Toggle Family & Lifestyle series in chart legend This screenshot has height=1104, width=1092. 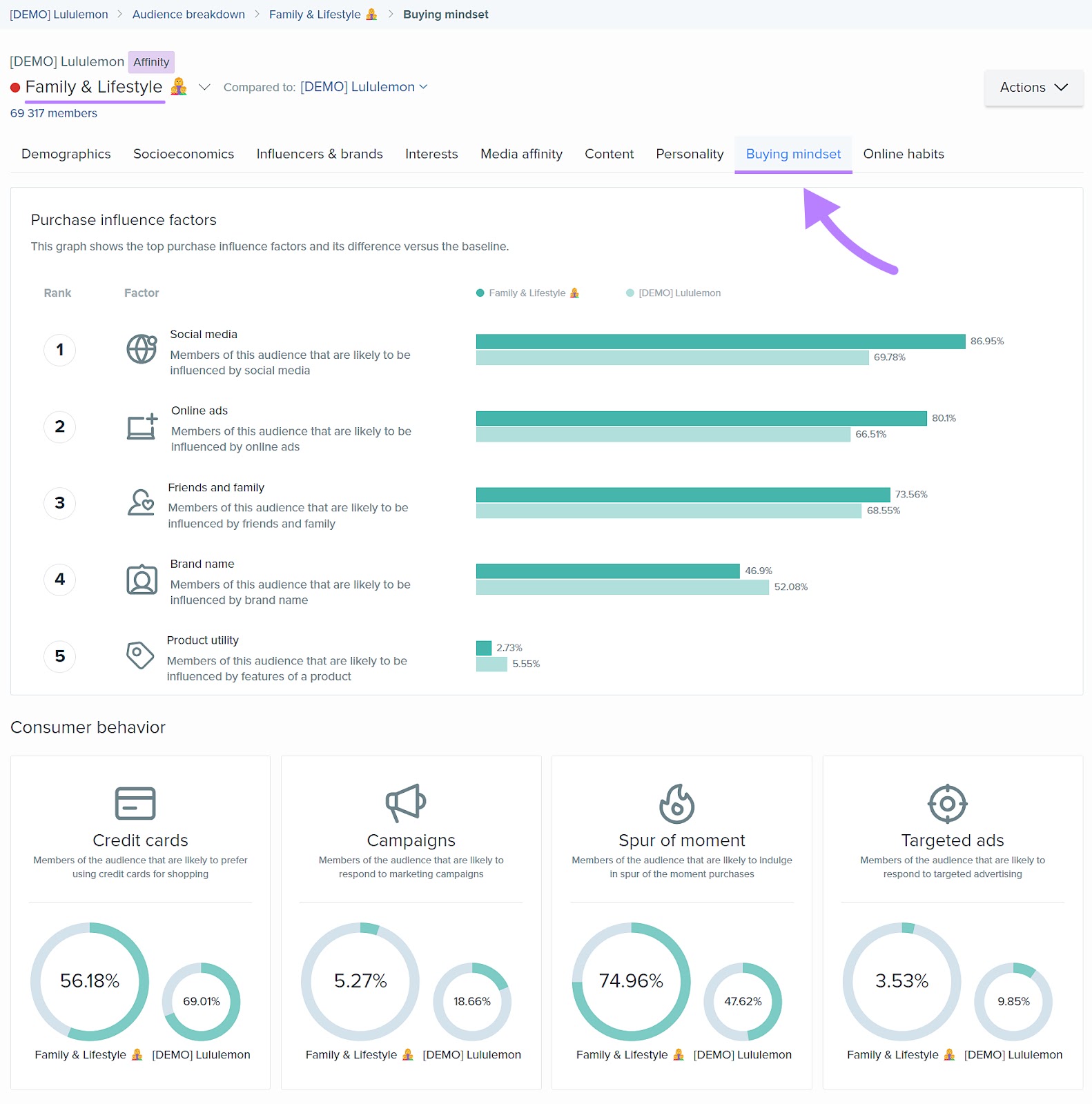(528, 293)
